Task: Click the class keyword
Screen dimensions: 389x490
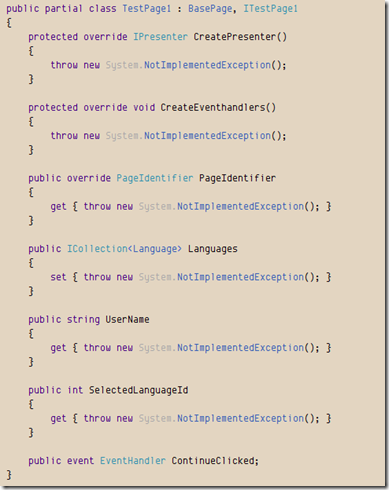Action: tap(103, 8)
